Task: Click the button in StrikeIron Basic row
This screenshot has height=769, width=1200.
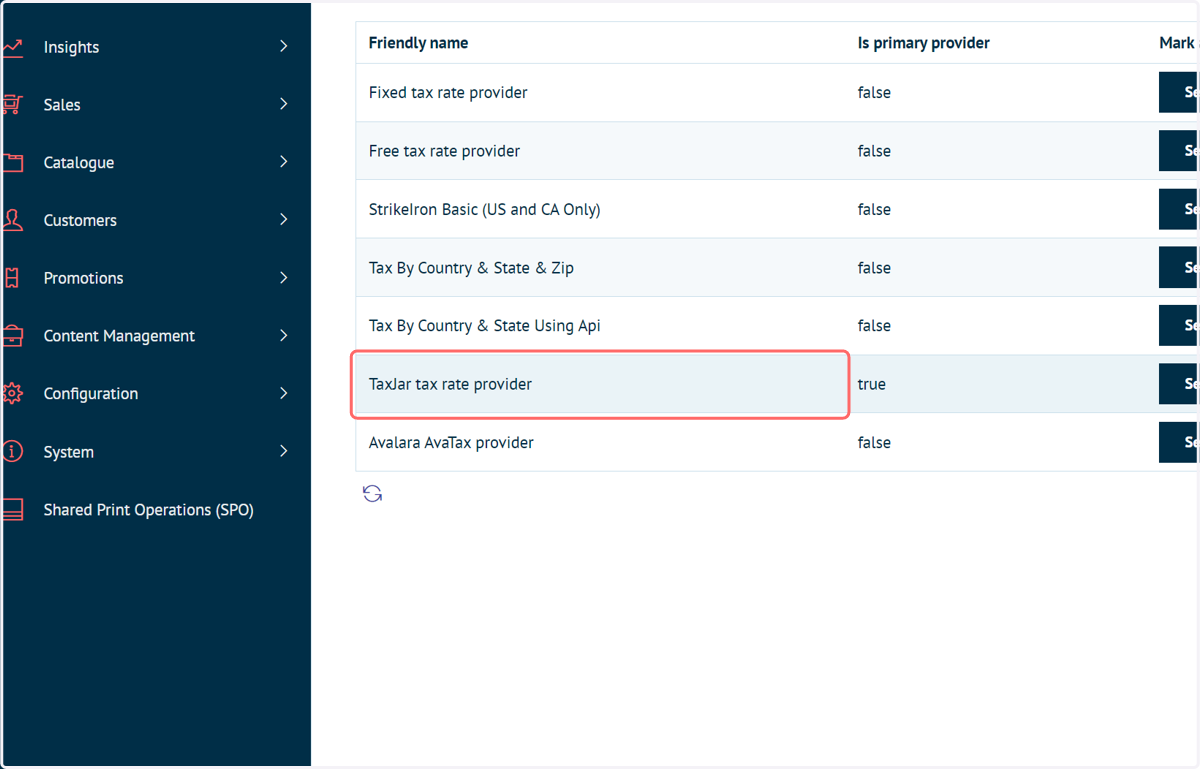Action: (x=1179, y=209)
